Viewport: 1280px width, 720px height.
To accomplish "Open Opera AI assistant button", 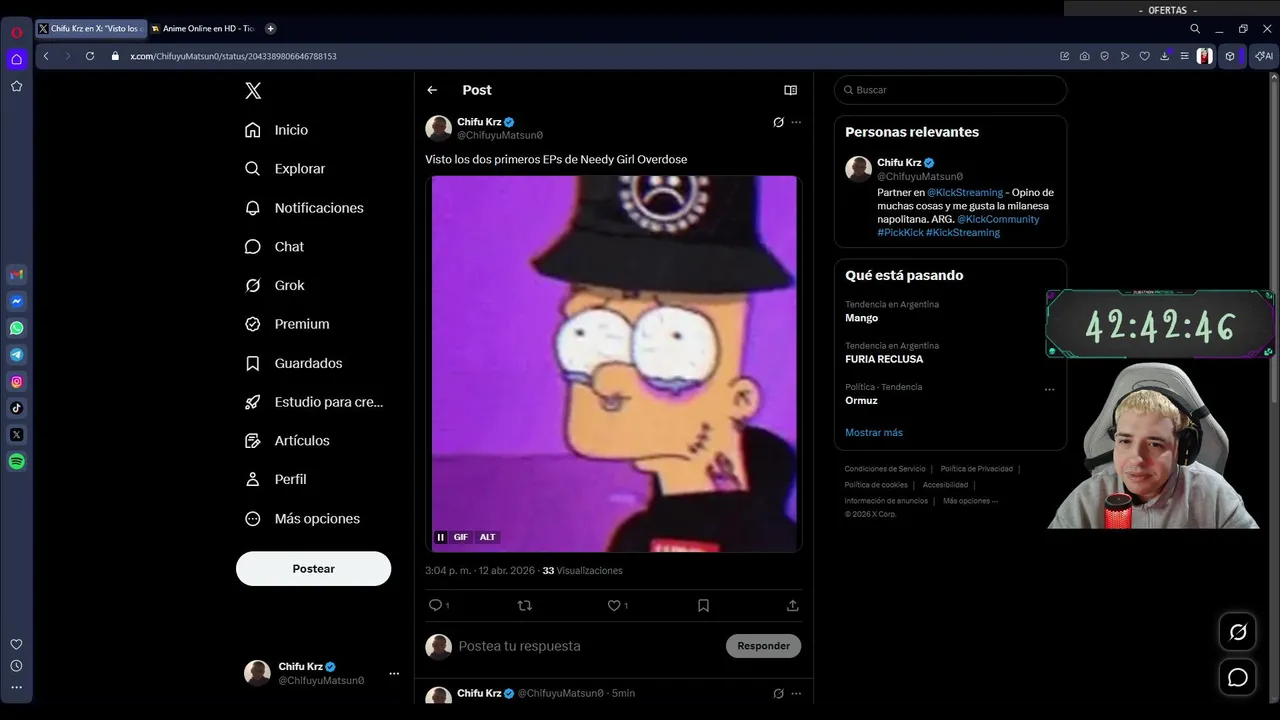I will coord(1265,56).
